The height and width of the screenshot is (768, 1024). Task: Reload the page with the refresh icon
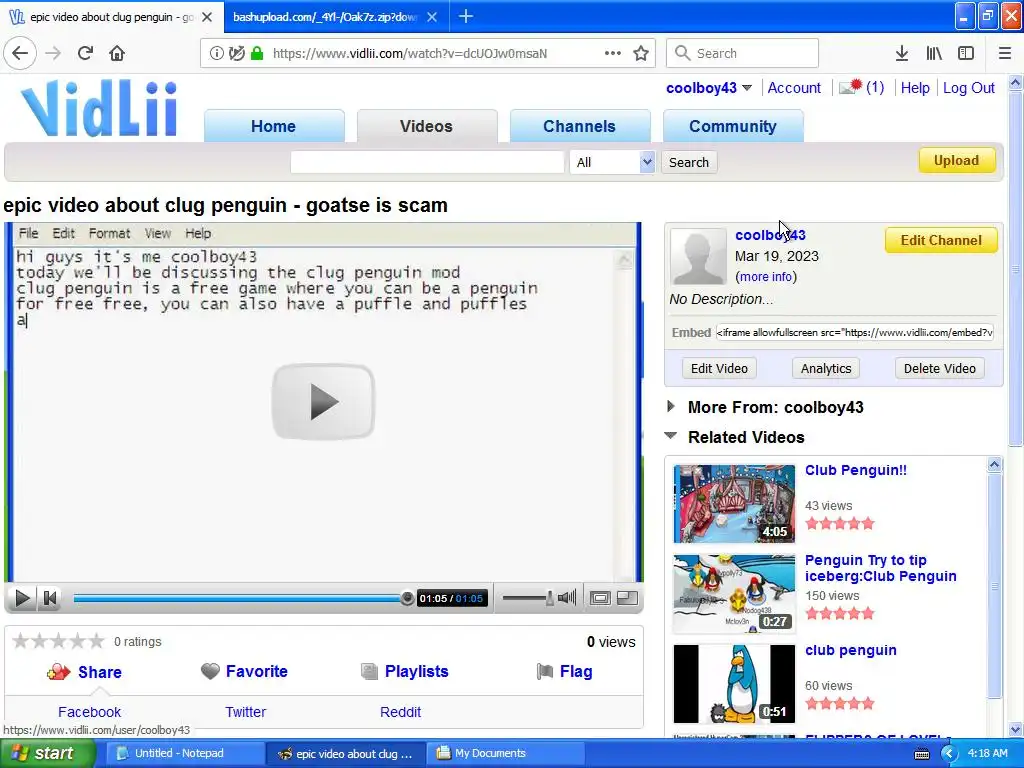pyautogui.click(x=85, y=54)
